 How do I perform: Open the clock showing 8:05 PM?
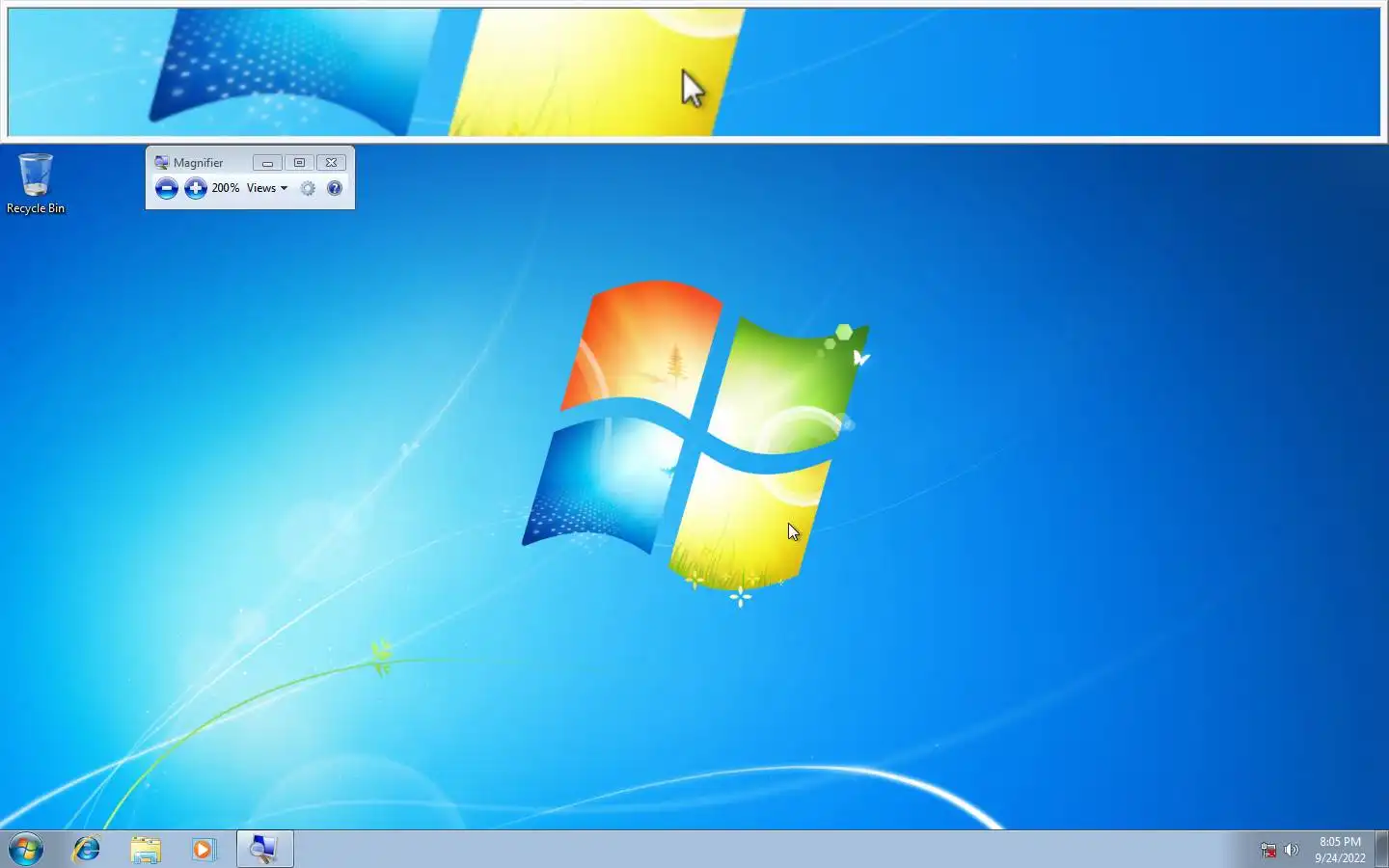click(1340, 849)
